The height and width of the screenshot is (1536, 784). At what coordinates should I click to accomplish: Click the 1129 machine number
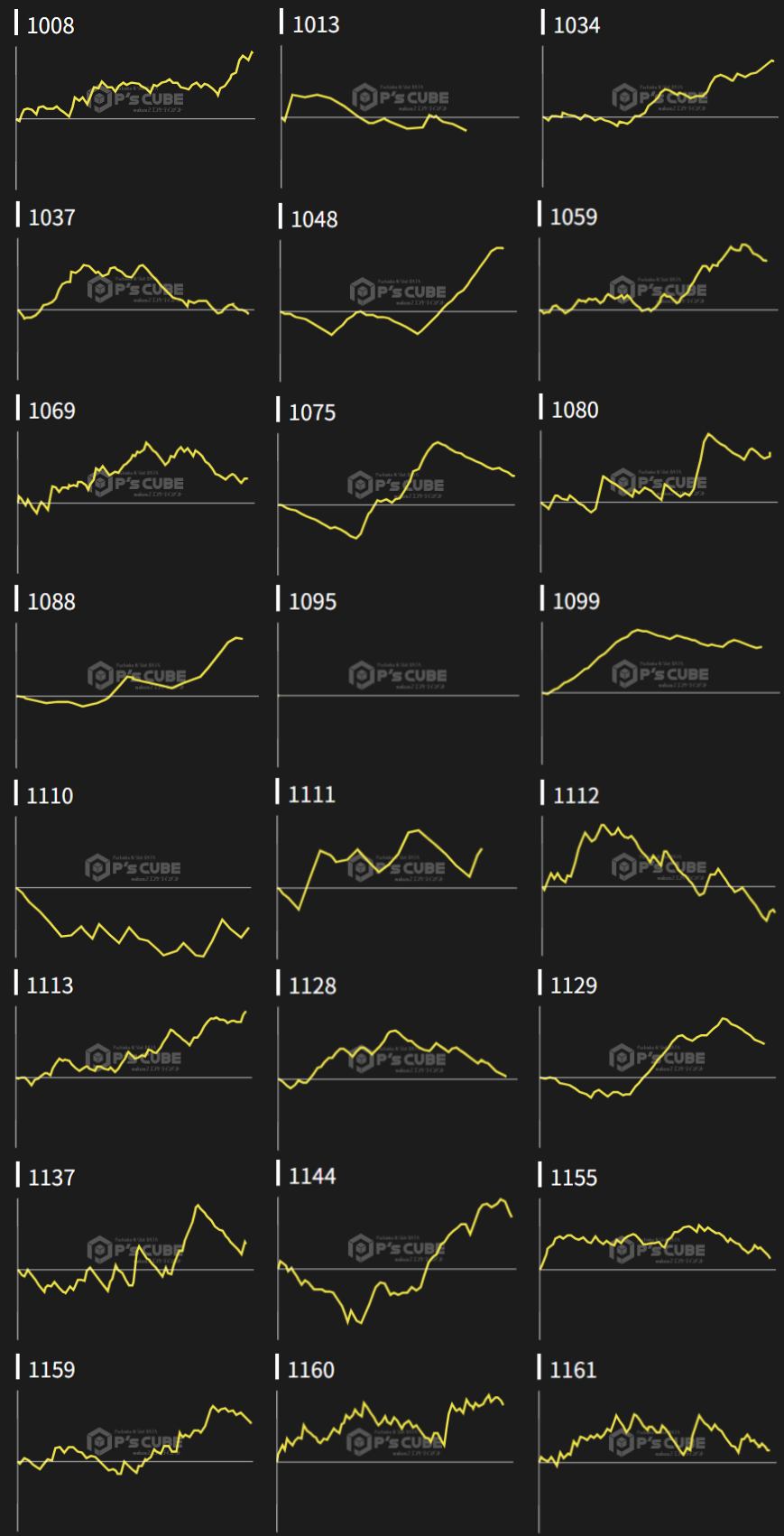tap(574, 985)
